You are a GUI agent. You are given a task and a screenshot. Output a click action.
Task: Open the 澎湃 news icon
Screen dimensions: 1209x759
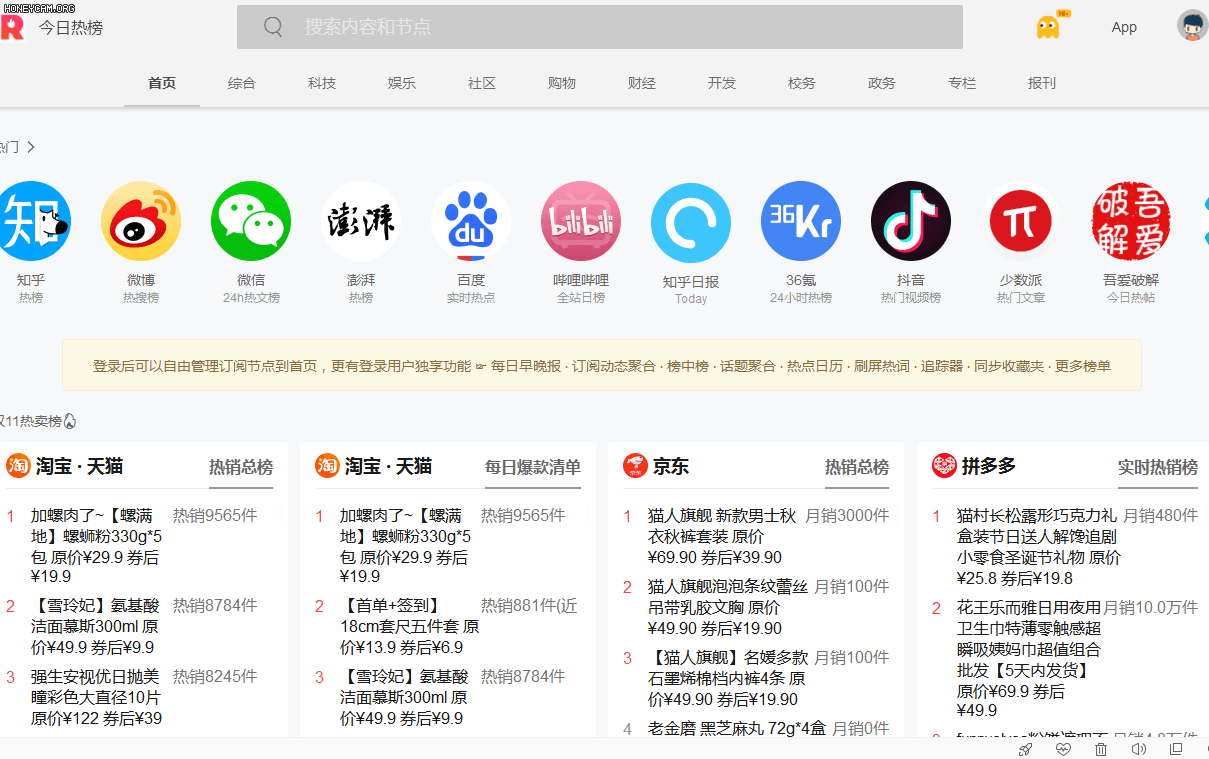pos(361,221)
